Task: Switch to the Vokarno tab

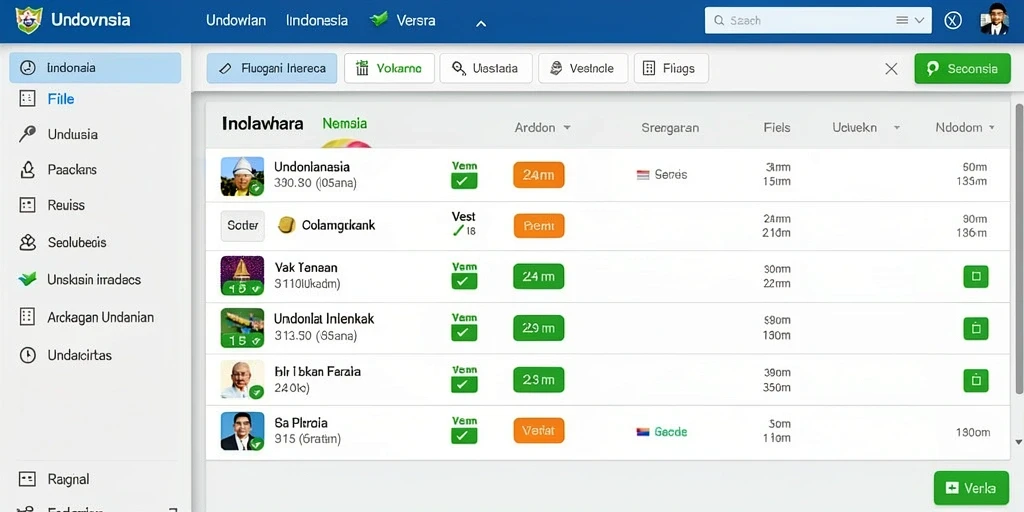Action: coord(389,68)
